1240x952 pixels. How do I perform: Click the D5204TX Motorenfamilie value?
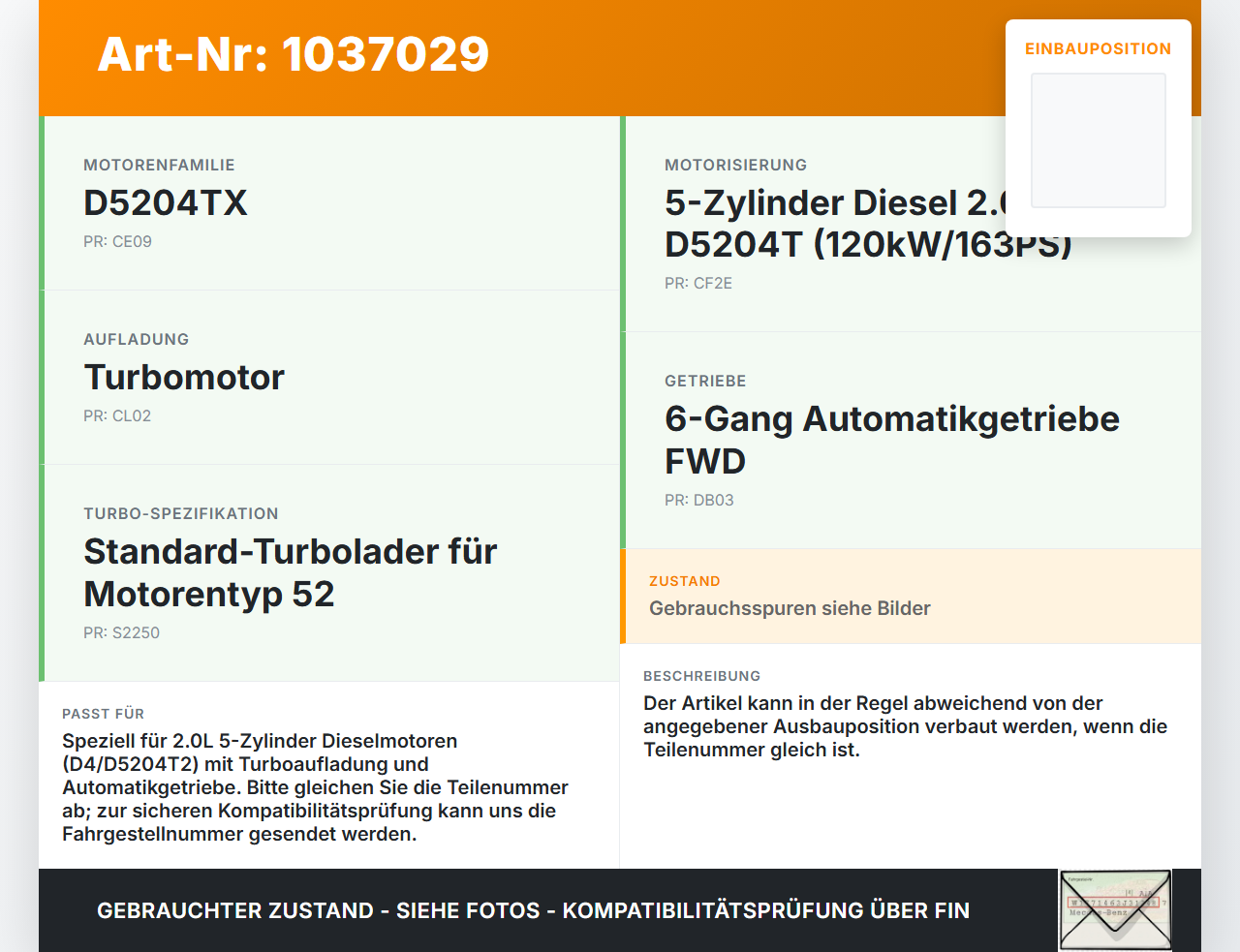tap(166, 202)
